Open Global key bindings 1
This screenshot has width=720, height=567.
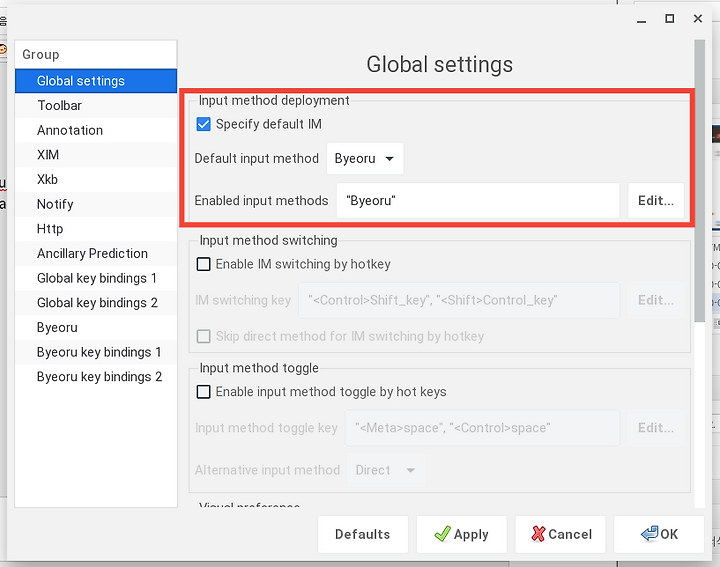point(96,278)
